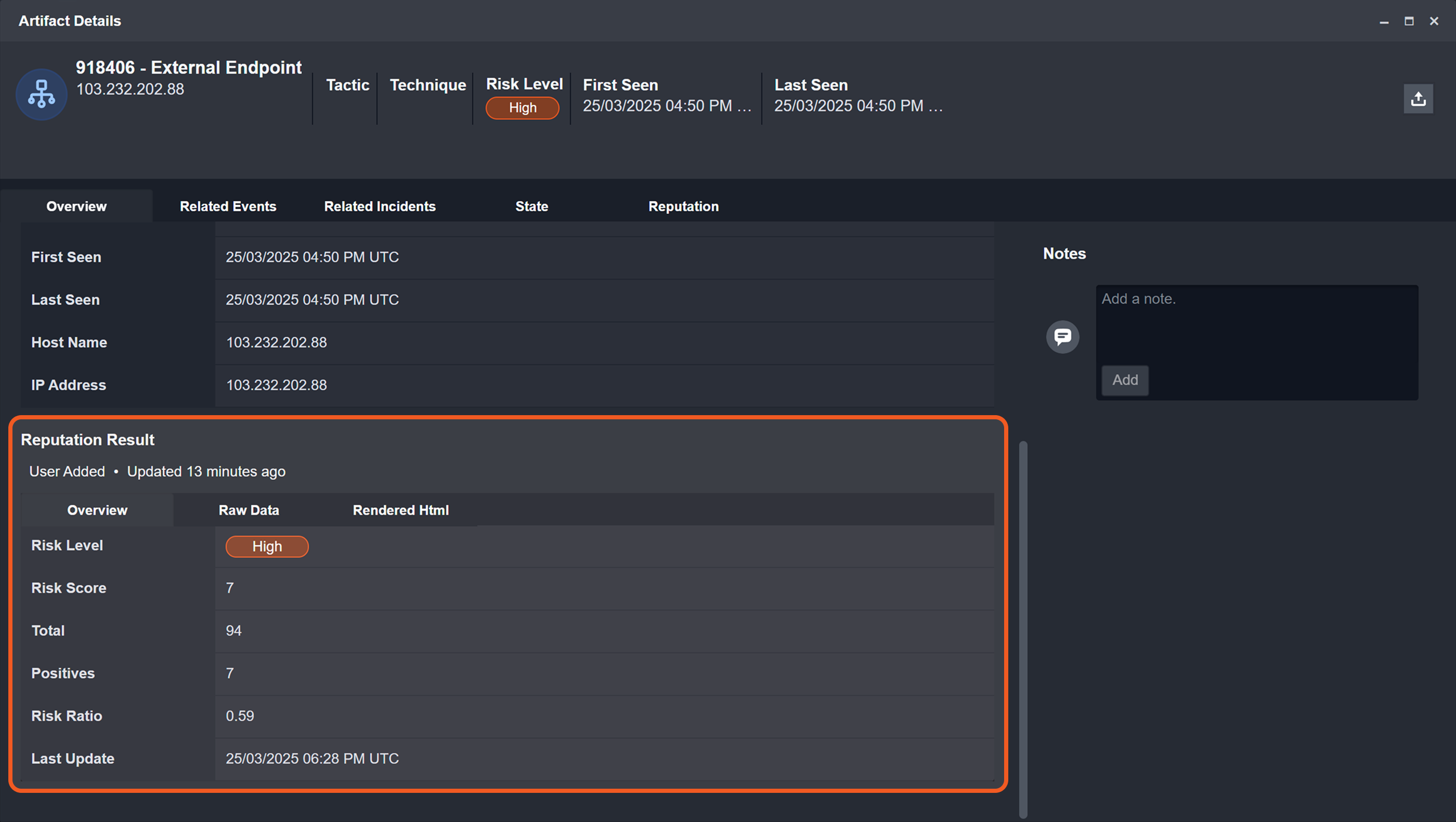Switch to the Related Events tab
Image resolution: width=1456 pixels, height=822 pixels.
(x=228, y=207)
